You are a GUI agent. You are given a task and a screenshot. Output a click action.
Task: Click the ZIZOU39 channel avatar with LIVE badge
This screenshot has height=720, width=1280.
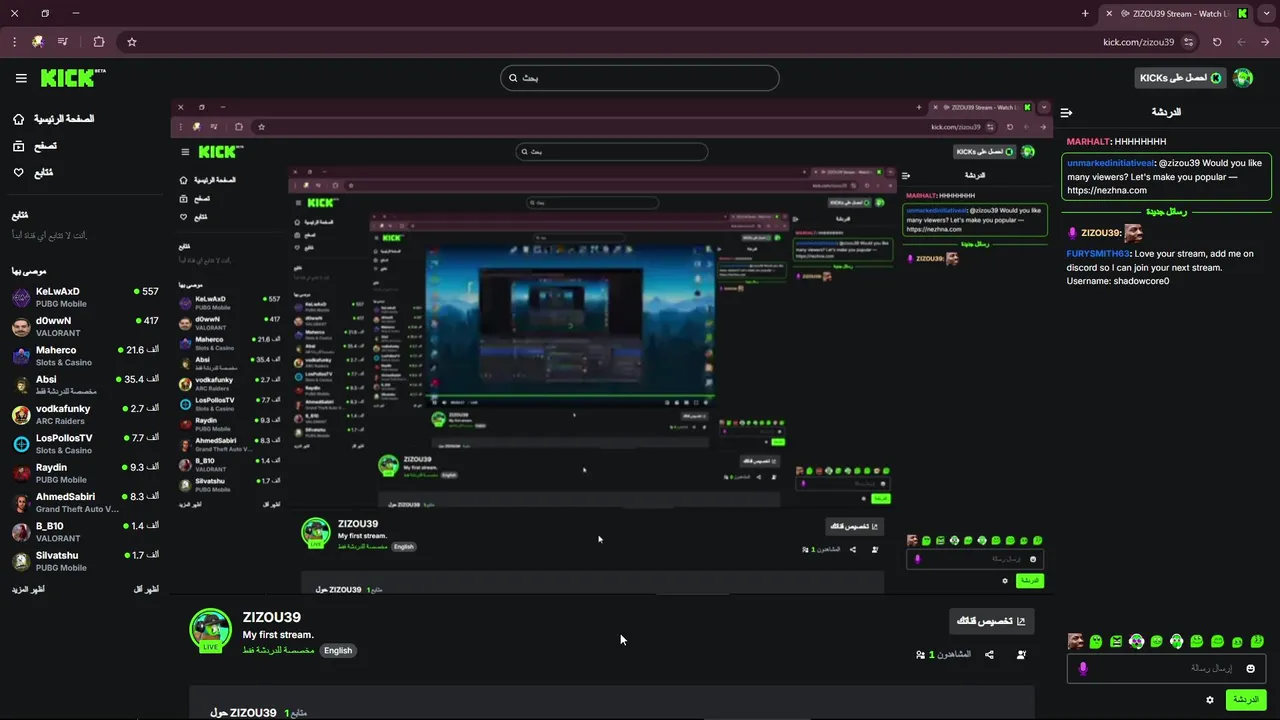tap(210, 630)
